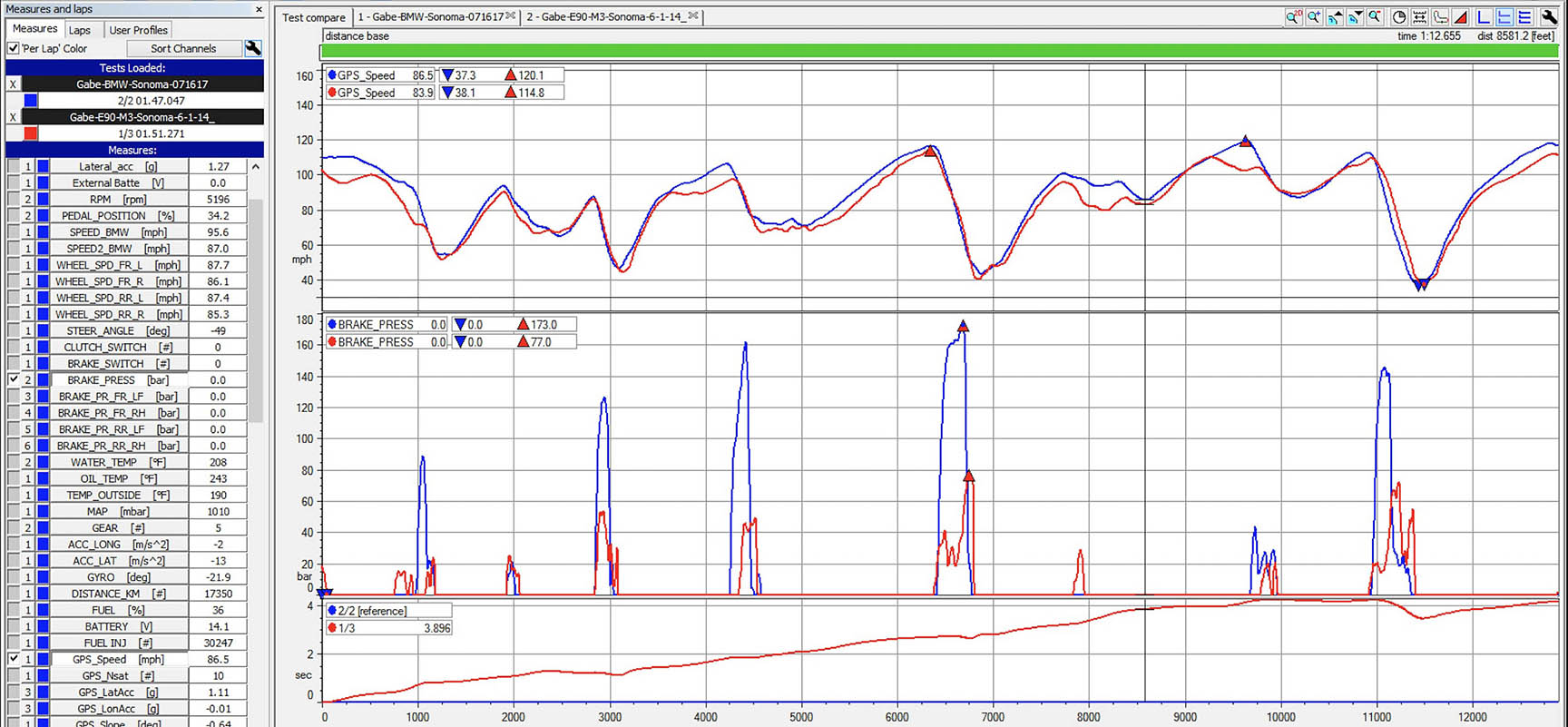Click the FUEL INJ measure name button

(x=119, y=643)
